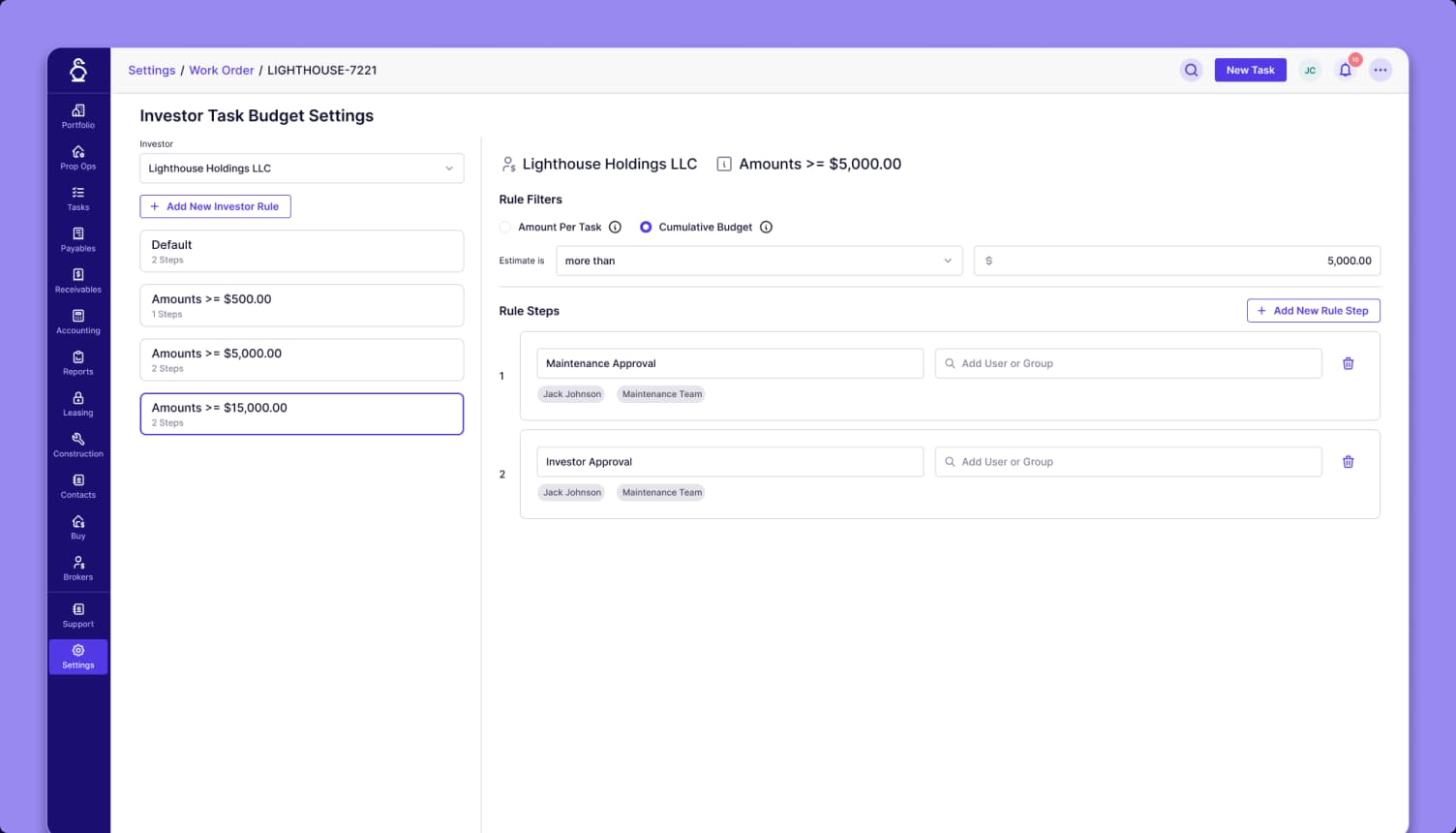Open the Investor dropdown showing Lighthouse Holdings LLC
This screenshot has width=1456, height=833.
pos(301,168)
